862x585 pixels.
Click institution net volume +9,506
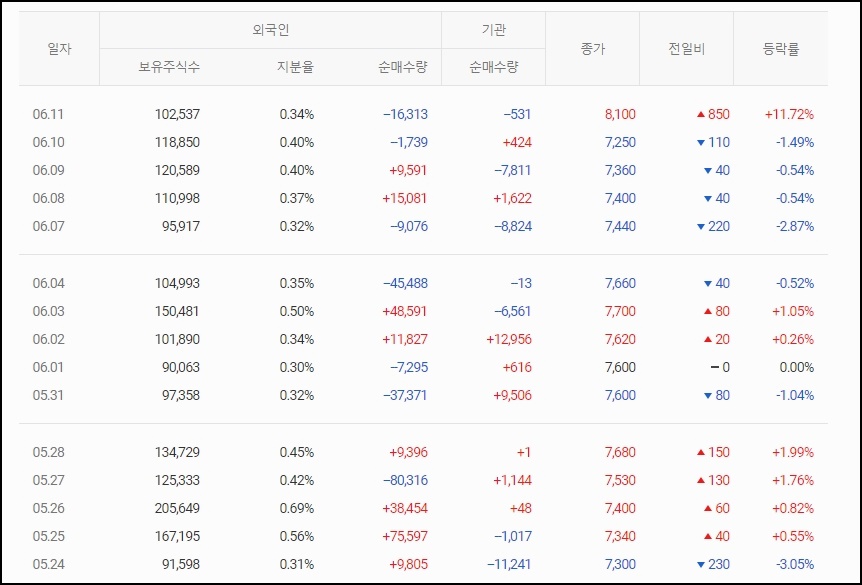coord(513,395)
